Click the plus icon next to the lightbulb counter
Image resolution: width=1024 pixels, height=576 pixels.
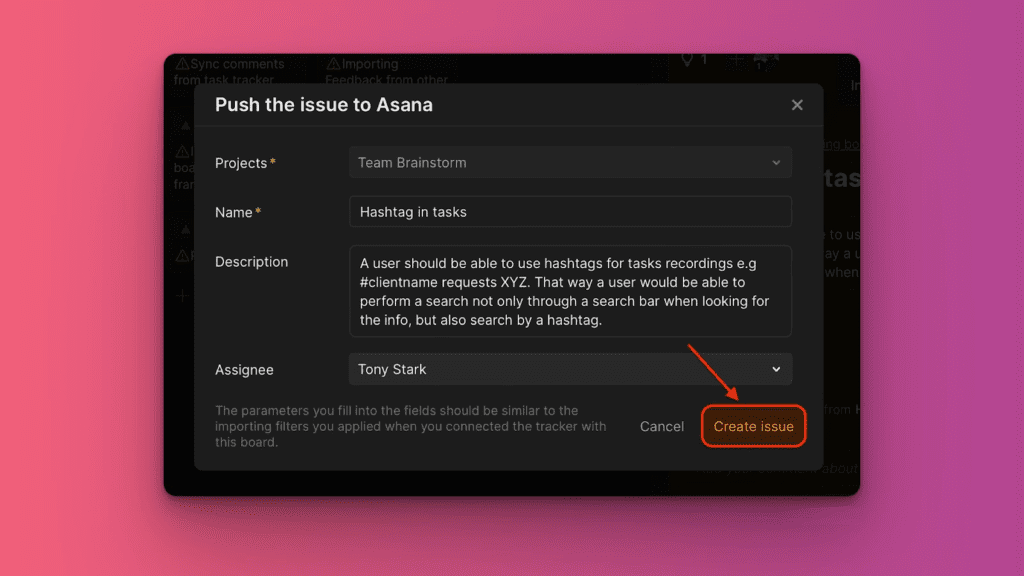[736, 60]
